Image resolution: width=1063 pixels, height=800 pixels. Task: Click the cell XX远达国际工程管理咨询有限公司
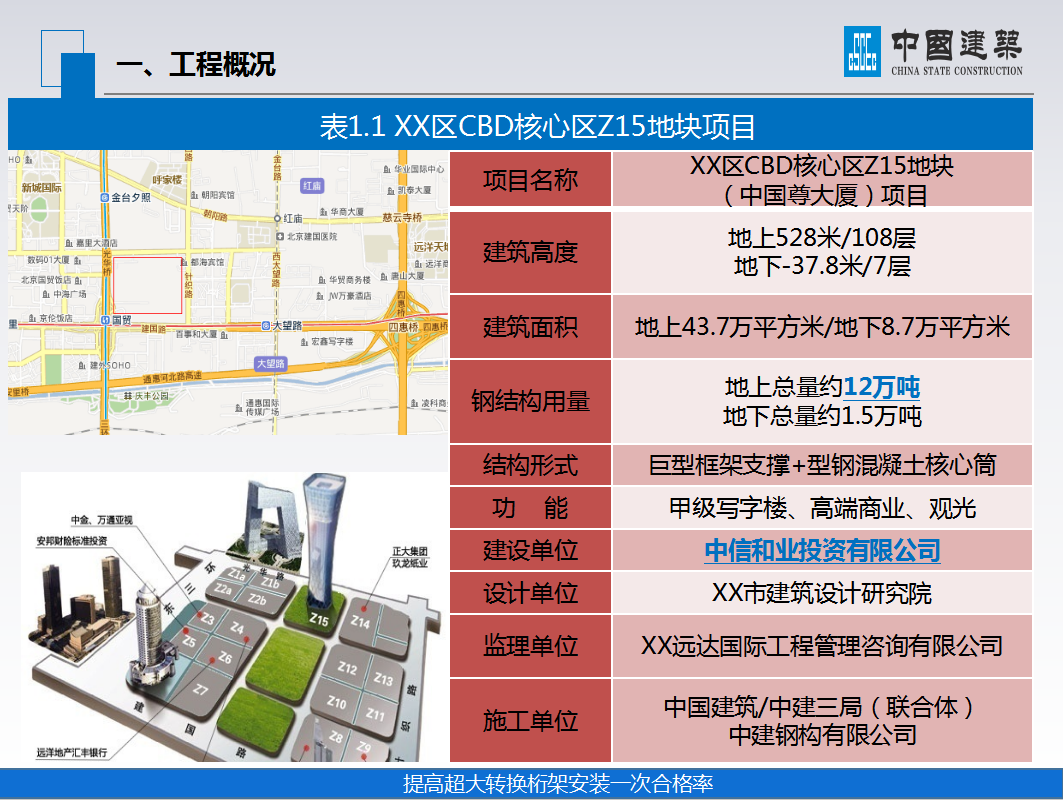[x=822, y=645]
